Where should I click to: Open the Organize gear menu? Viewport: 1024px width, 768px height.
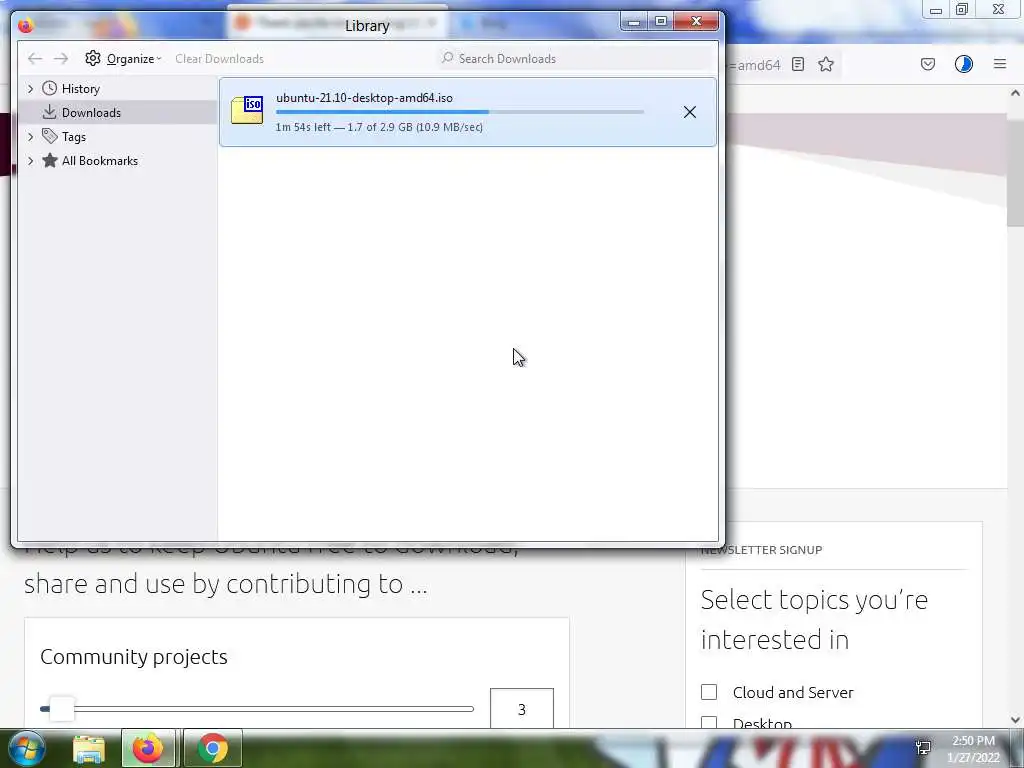pos(122,59)
